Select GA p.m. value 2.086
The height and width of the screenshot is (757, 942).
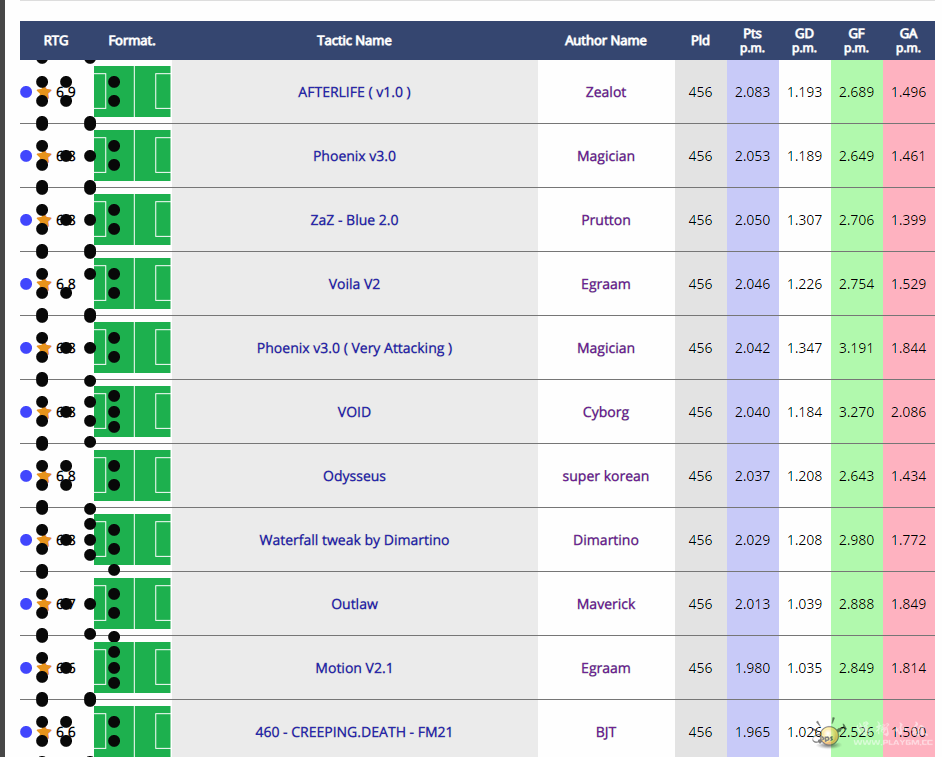click(x=908, y=412)
